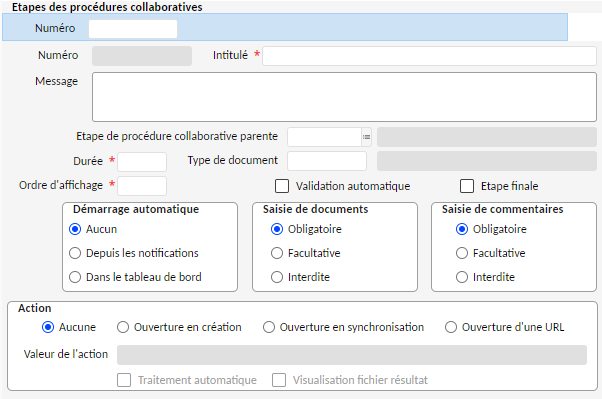Select Depuis les notifications radio option
602x399 pixels.
point(75,253)
